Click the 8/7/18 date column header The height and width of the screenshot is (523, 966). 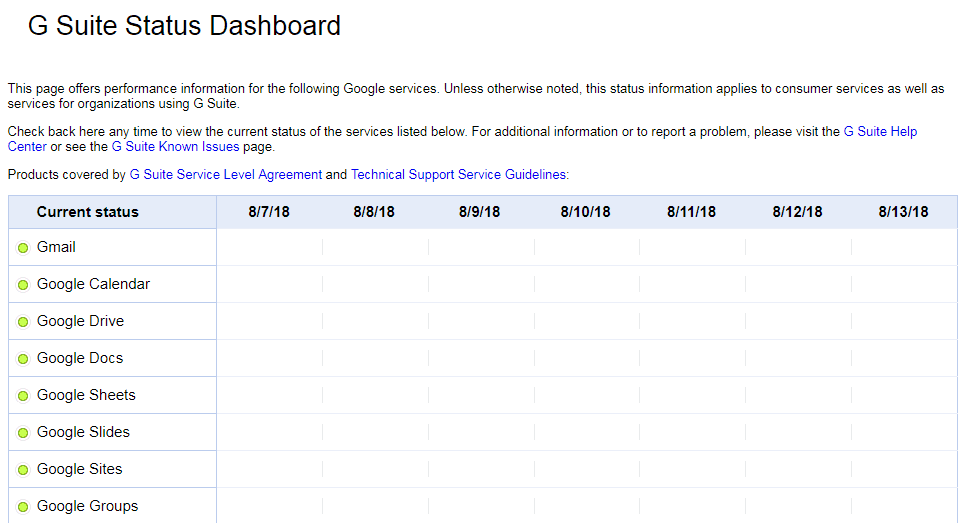click(269, 212)
